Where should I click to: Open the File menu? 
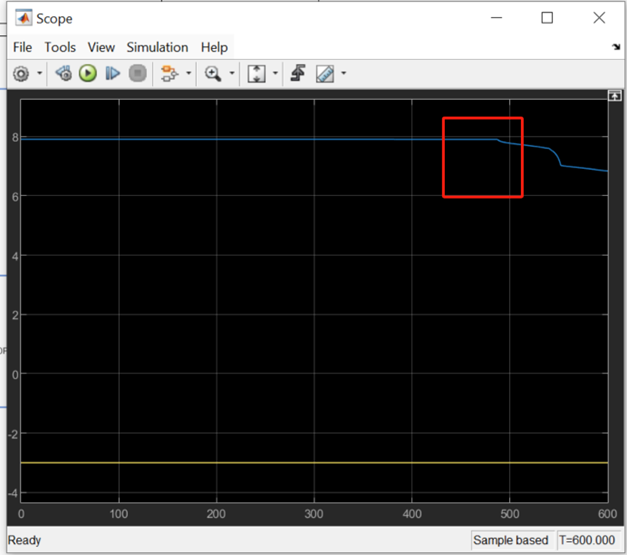22,47
